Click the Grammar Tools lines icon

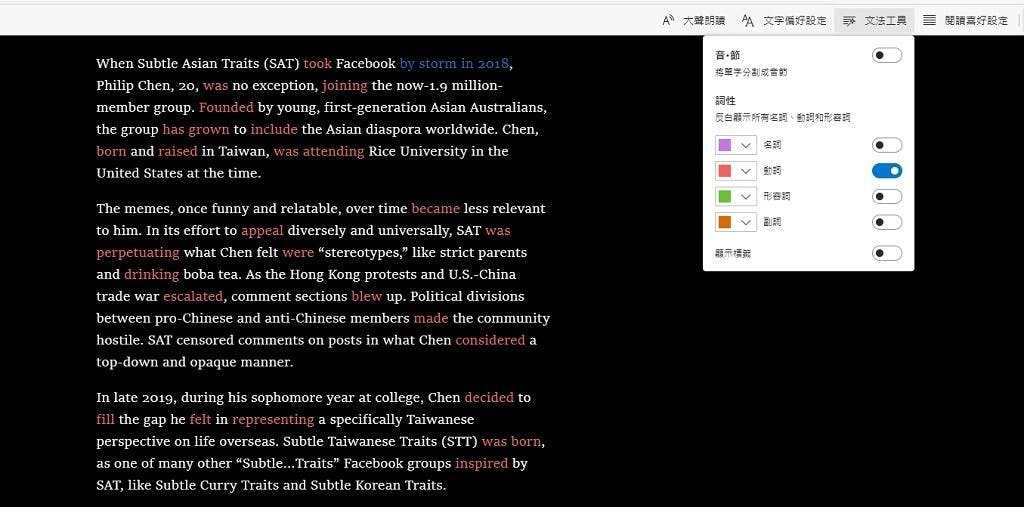pyautogui.click(x=849, y=21)
